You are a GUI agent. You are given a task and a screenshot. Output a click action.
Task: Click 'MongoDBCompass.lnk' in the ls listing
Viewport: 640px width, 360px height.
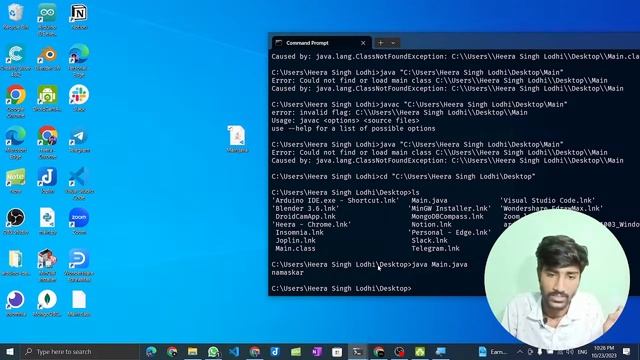447,216
